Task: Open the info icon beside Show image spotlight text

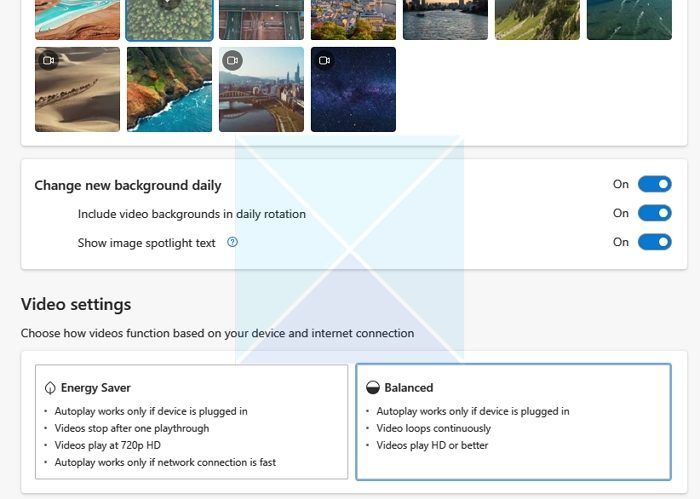Action: coord(233,242)
